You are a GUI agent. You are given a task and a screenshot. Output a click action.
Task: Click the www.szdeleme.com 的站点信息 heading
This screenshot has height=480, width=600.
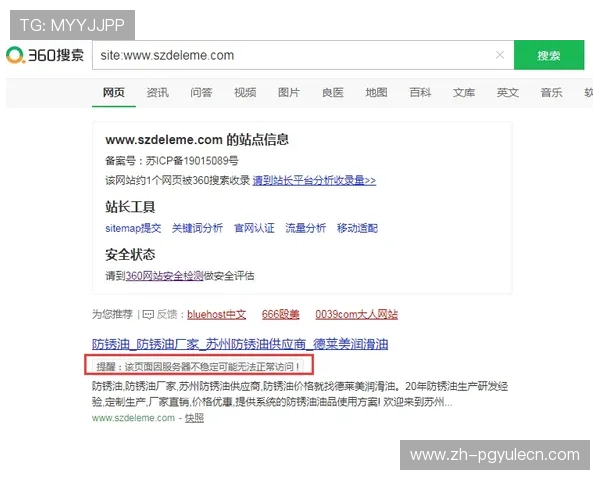pos(197,140)
